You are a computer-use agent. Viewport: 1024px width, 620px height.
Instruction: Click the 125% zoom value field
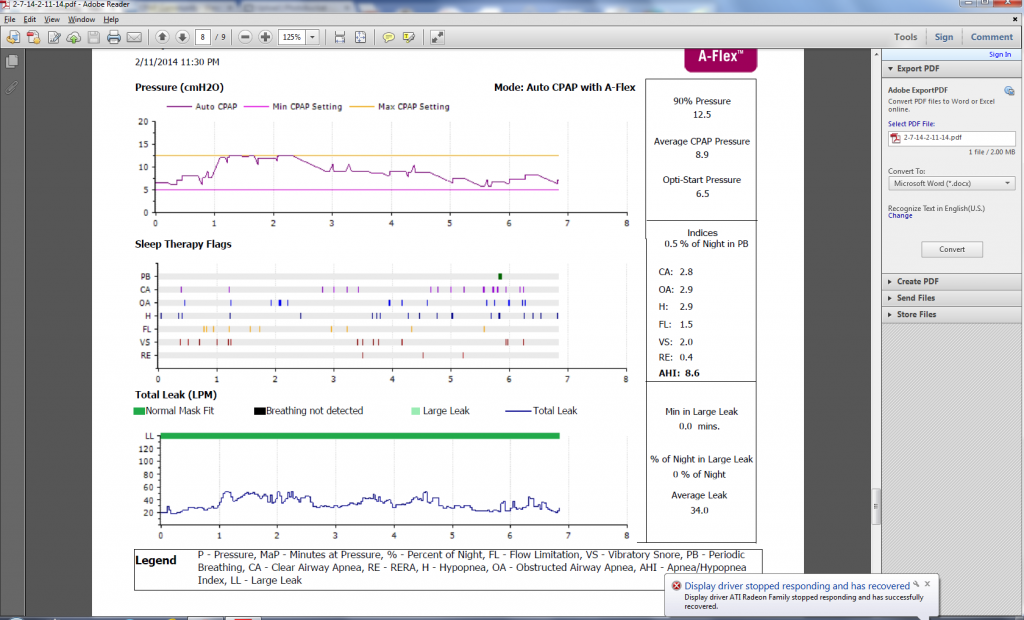[x=292, y=37]
